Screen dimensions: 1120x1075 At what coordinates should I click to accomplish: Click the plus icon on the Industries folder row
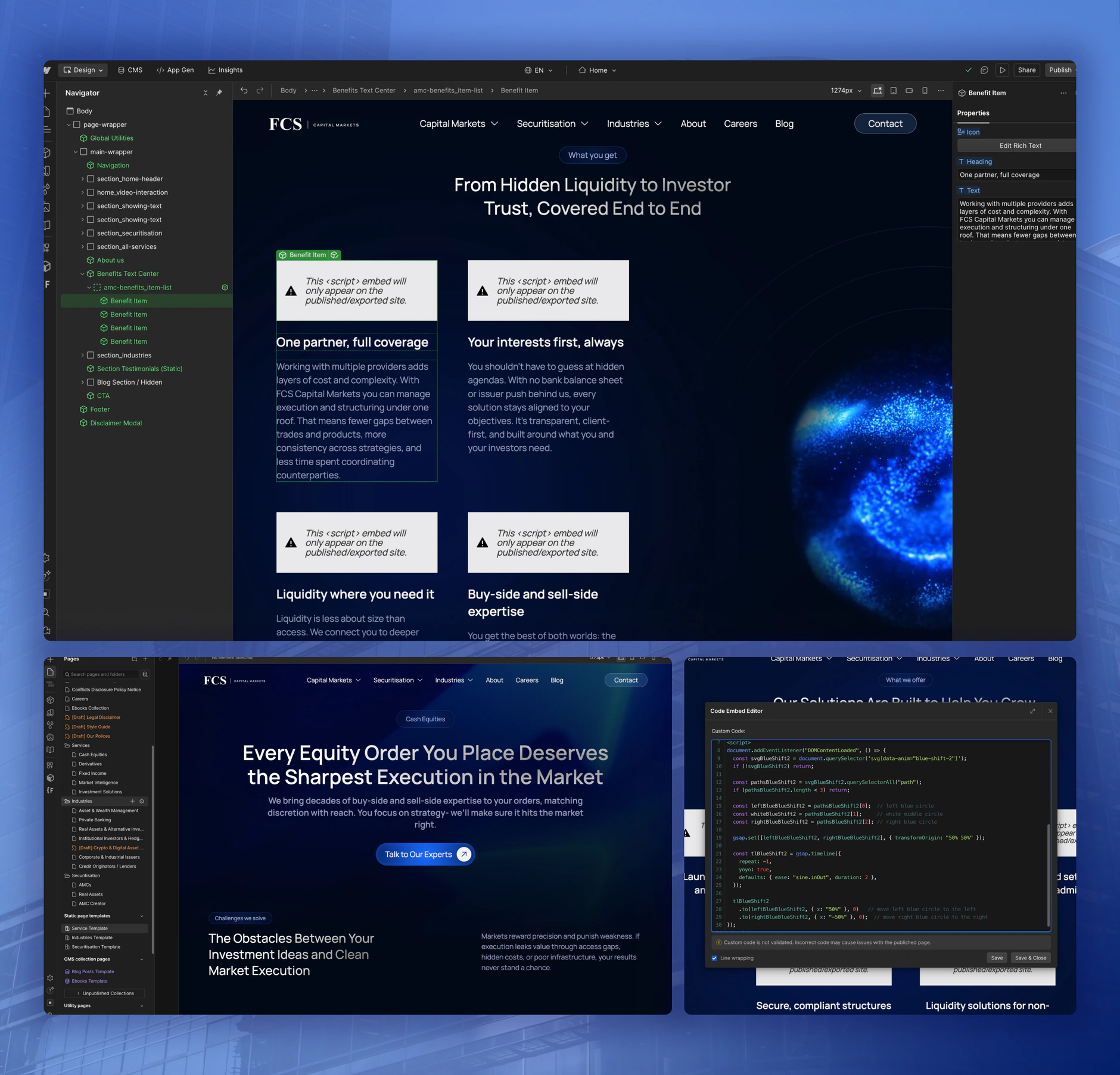coord(132,801)
